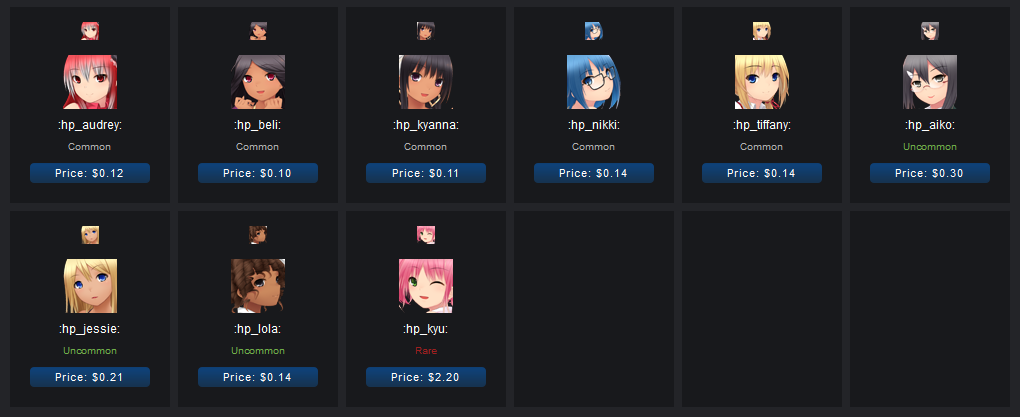The width and height of the screenshot is (1020, 417).
Task: Click the Price: $2.20 button for hp_kyu
Action: coord(426,377)
